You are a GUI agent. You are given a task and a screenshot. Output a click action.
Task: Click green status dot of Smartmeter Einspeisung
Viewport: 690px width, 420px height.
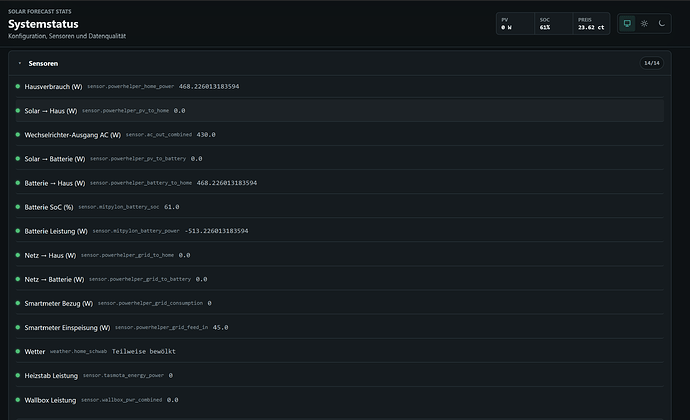pos(18,327)
